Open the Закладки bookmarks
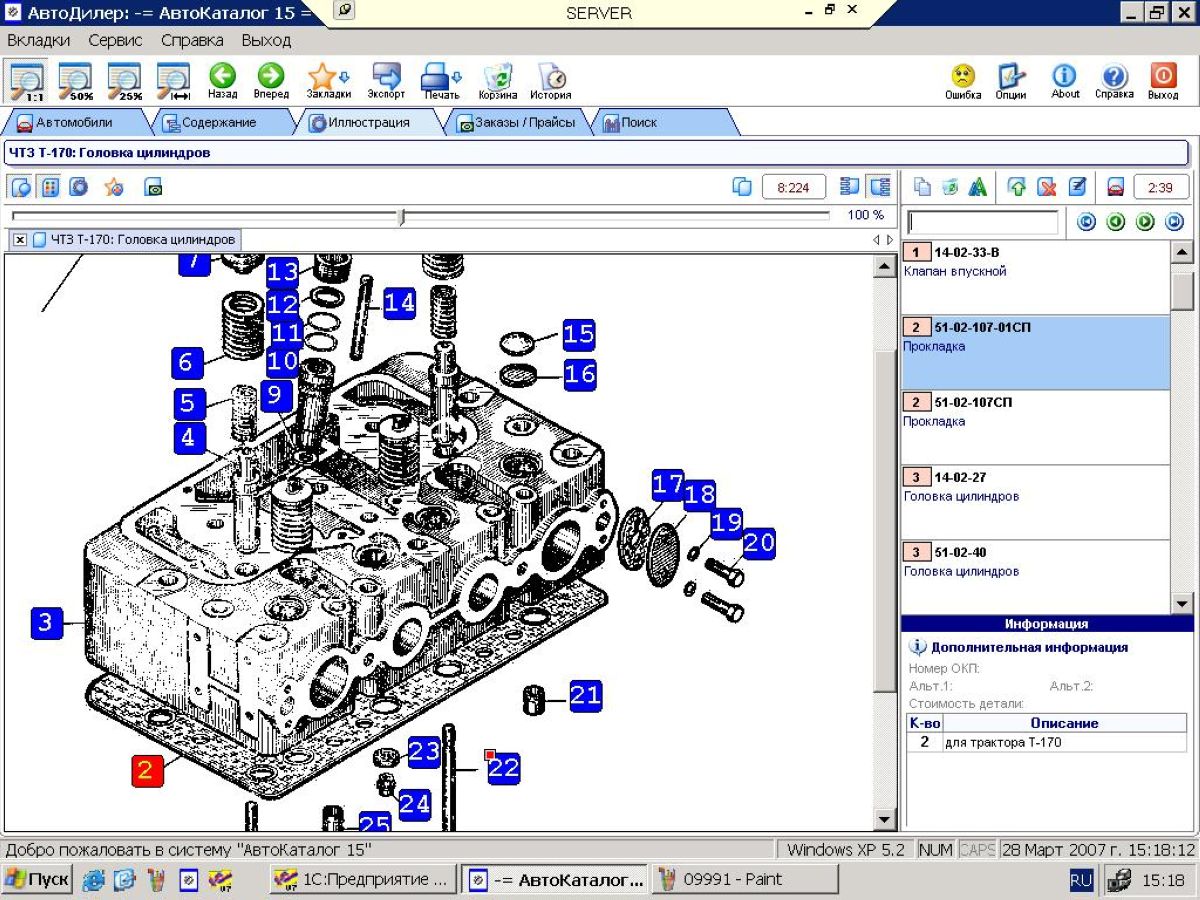 (x=328, y=81)
